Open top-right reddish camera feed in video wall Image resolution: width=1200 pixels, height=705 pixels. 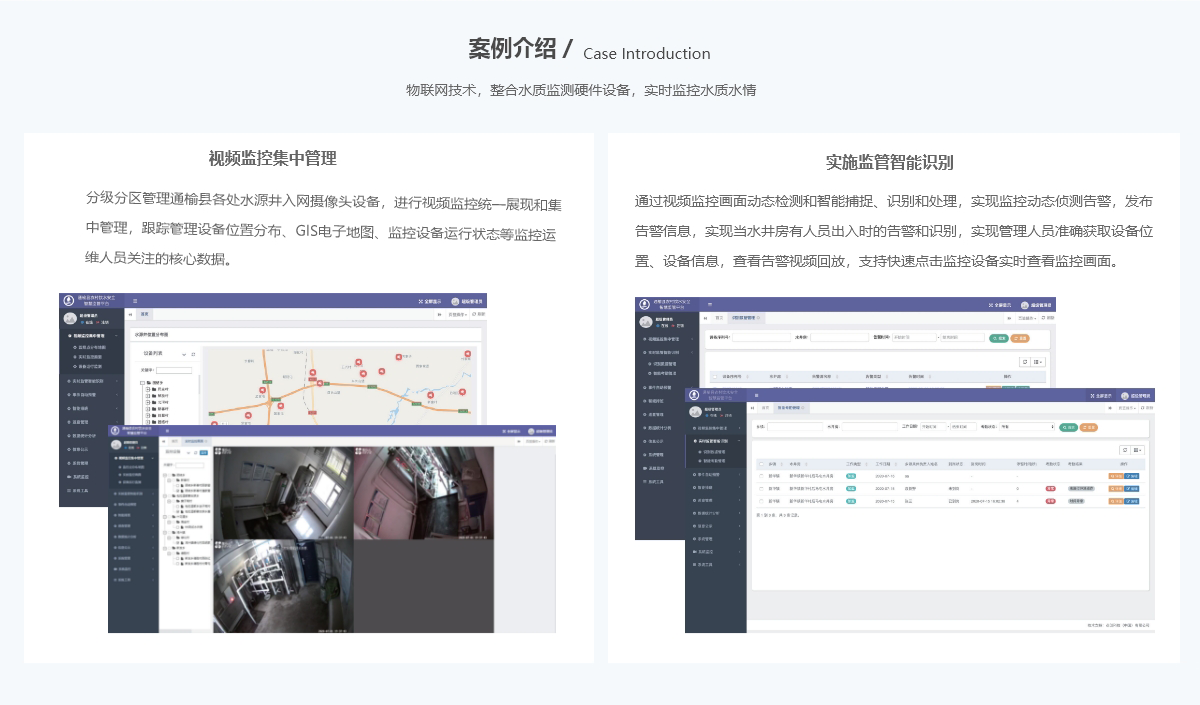[424, 492]
